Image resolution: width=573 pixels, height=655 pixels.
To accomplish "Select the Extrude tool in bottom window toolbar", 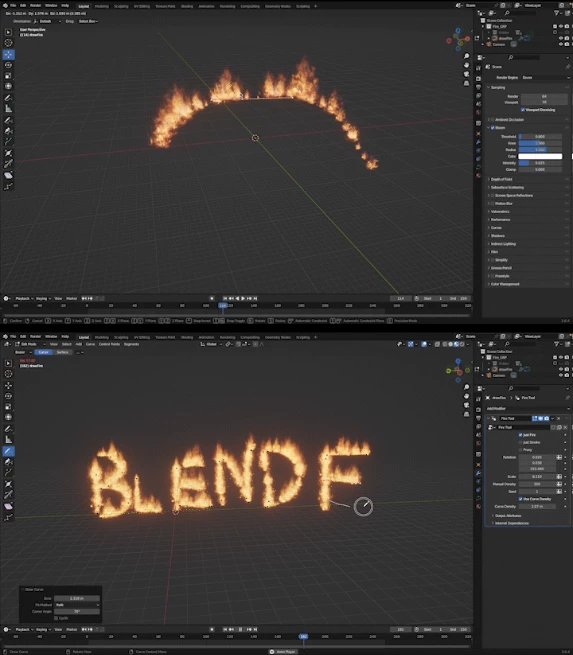I will 8,472.
